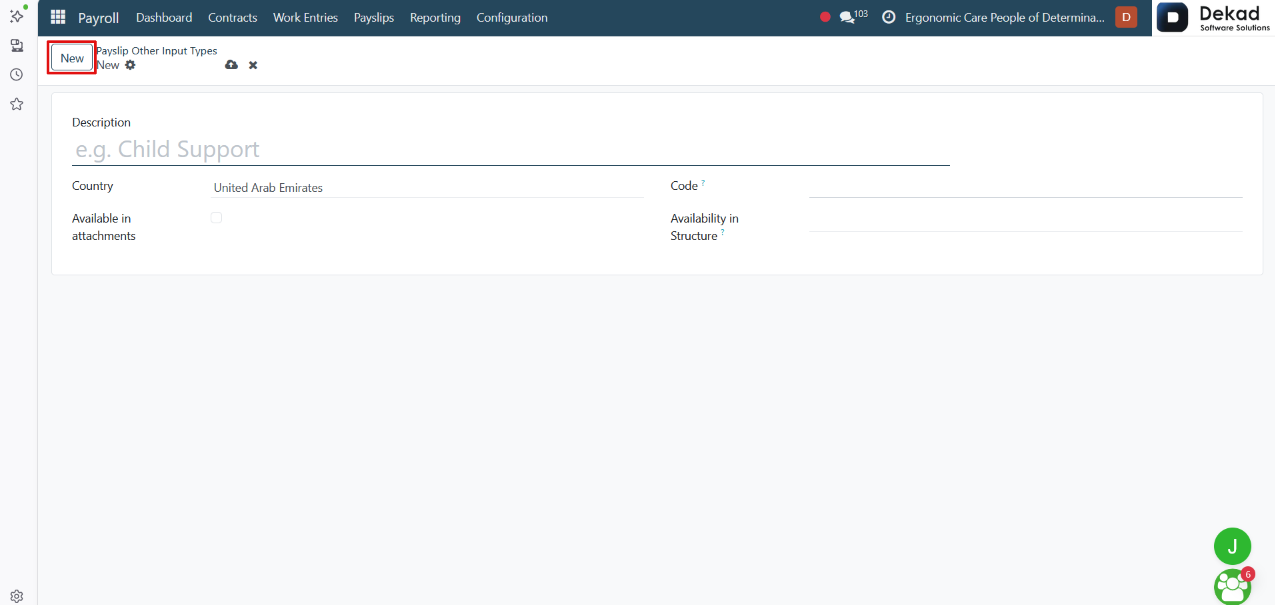Open the activities clock icon in navbar

coord(888,18)
